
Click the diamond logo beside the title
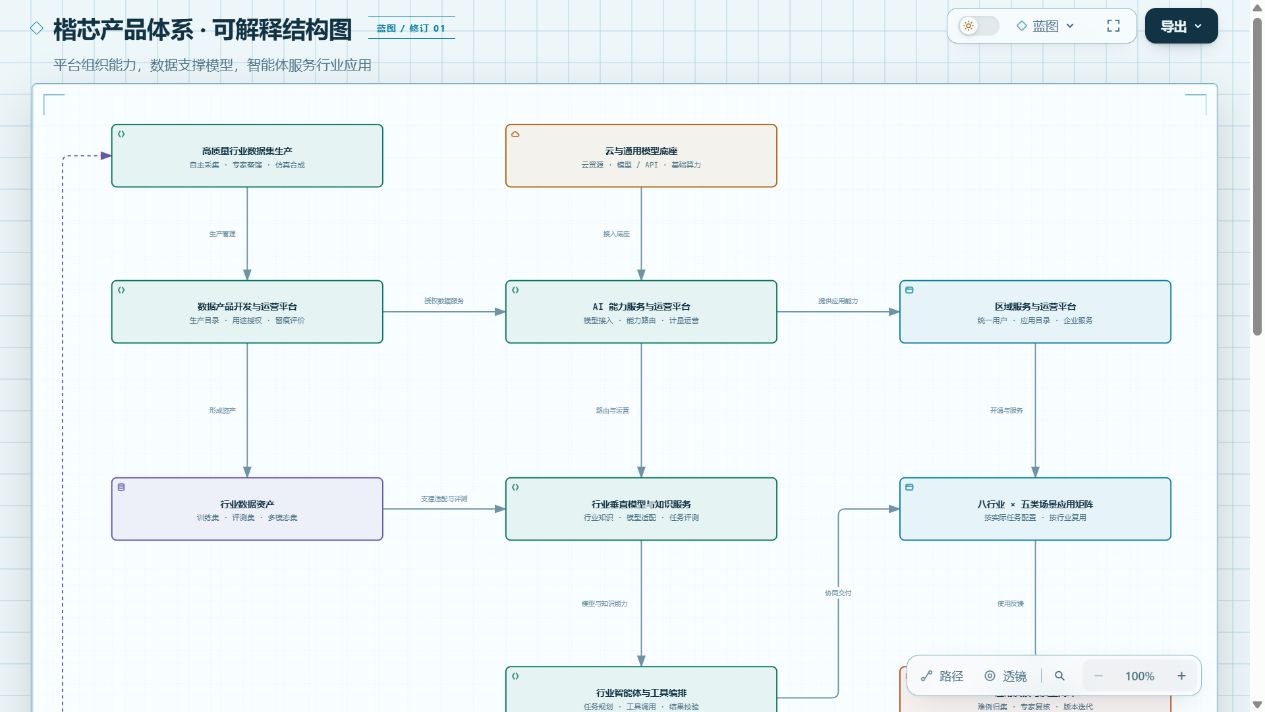(37, 29)
